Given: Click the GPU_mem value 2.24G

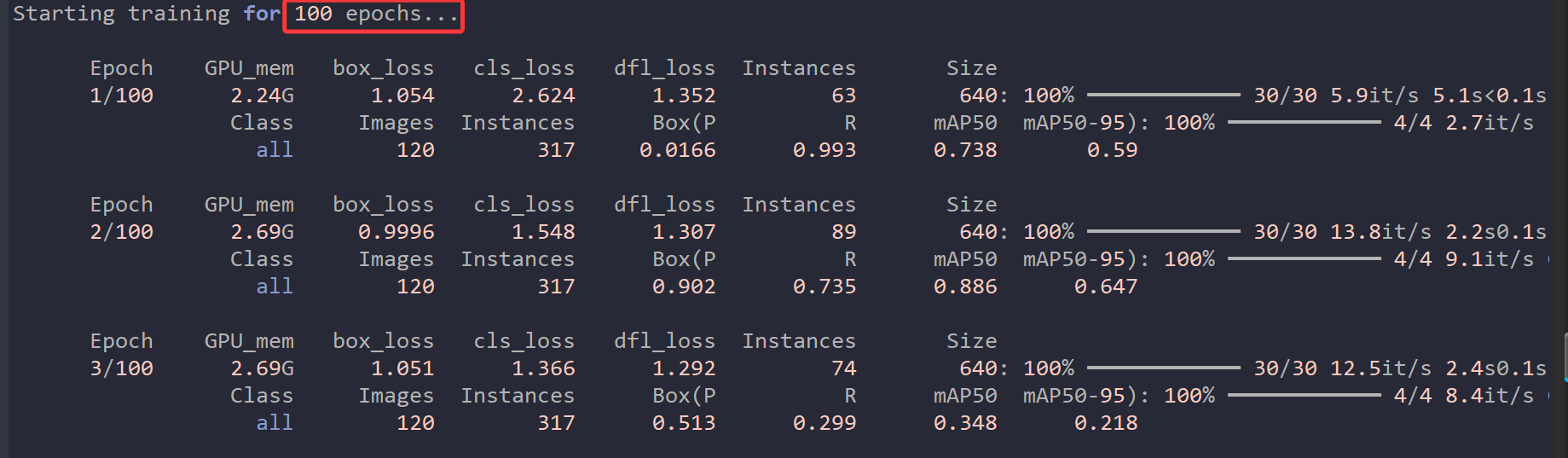Looking at the screenshot, I should coord(262,96).
